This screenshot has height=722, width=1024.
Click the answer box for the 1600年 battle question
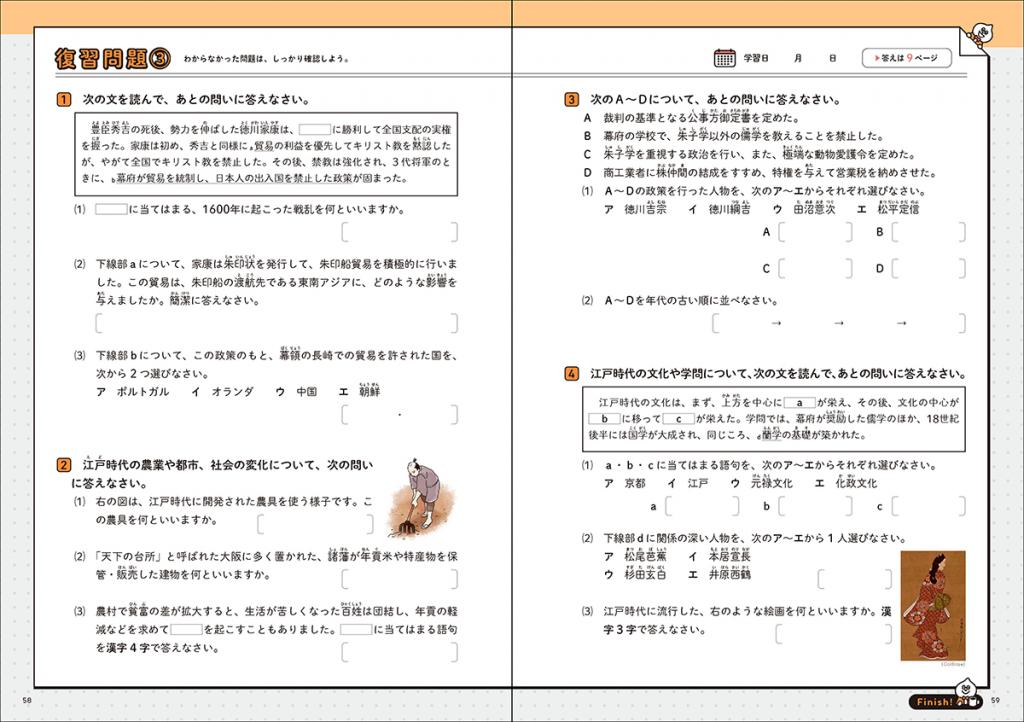(400, 232)
